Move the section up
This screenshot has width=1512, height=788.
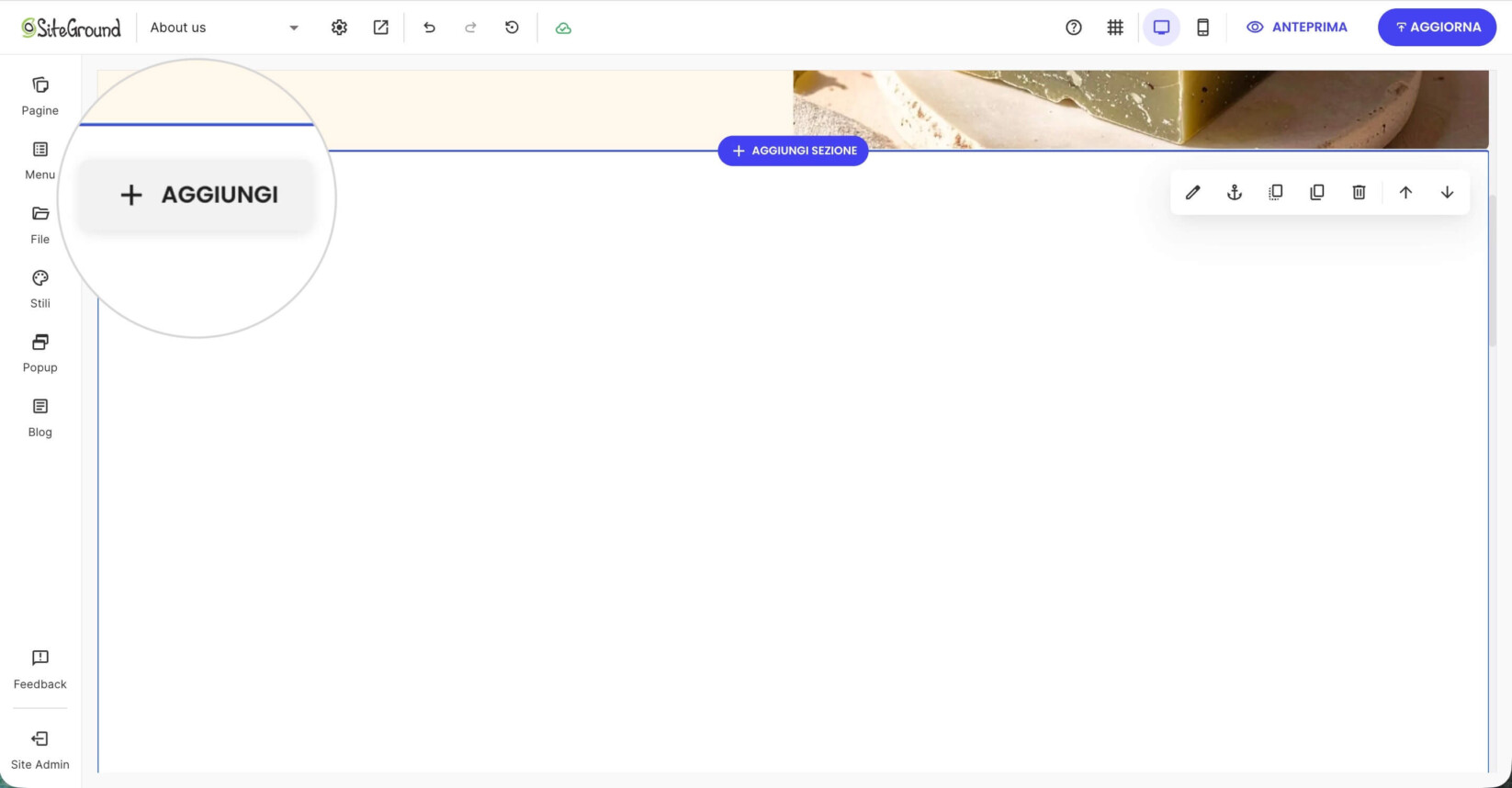(x=1405, y=192)
